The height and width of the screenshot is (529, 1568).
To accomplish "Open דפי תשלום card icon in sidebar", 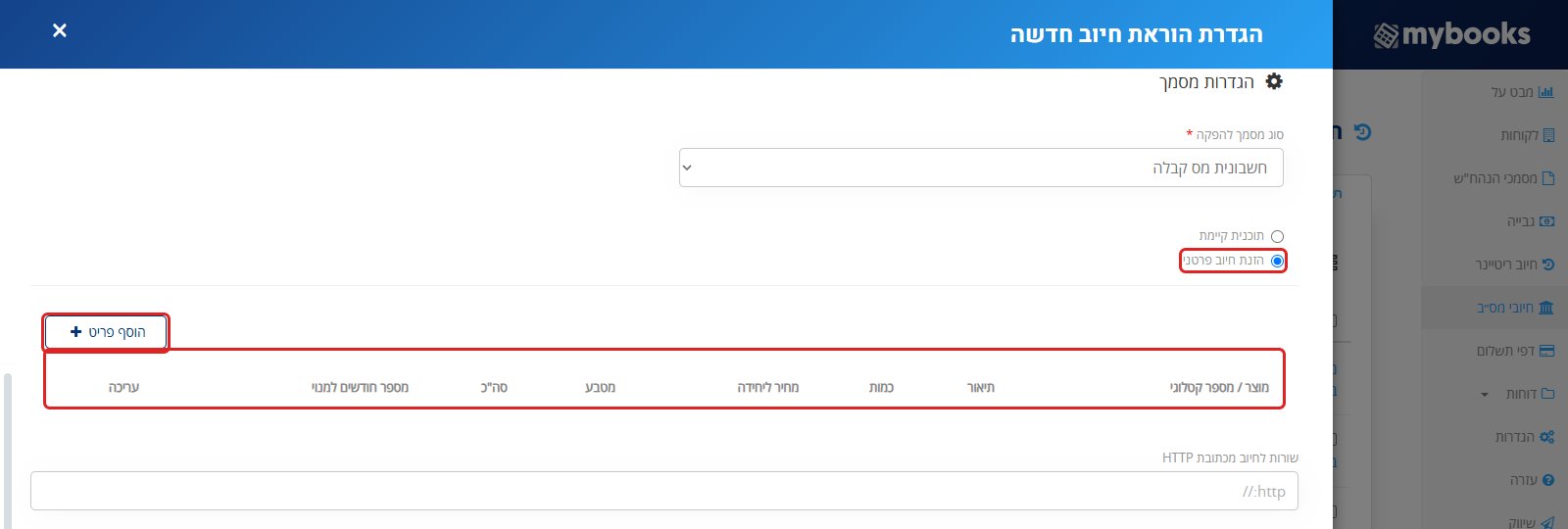I will pos(1546,351).
